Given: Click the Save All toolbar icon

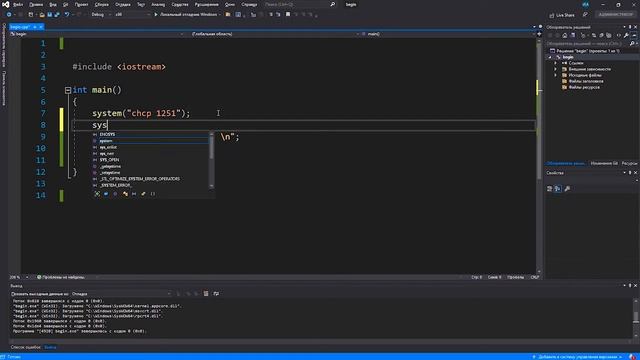Looking at the screenshot, I should pyautogui.click(x=57, y=15).
